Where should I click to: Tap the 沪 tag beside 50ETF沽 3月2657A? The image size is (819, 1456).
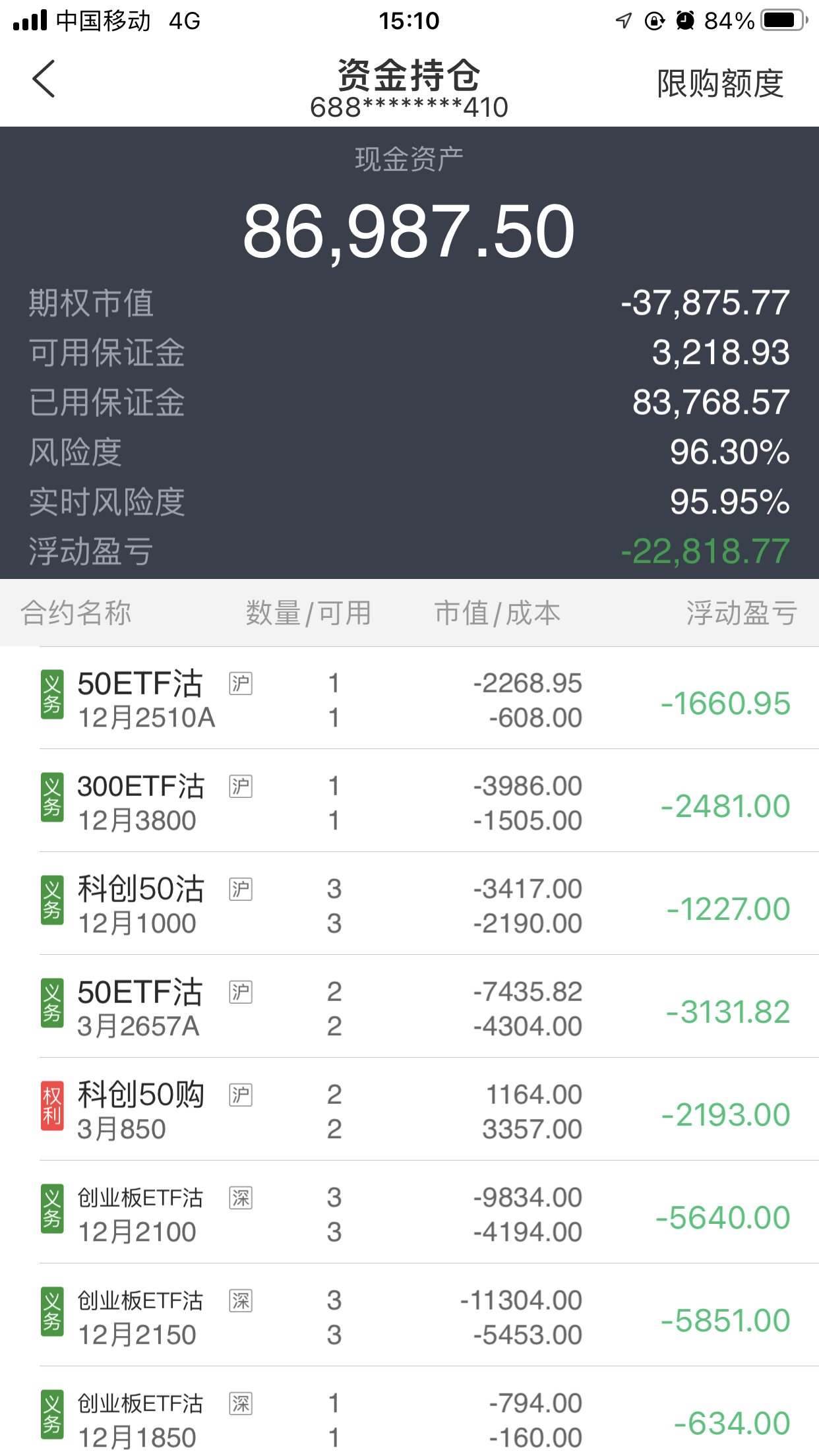[241, 992]
